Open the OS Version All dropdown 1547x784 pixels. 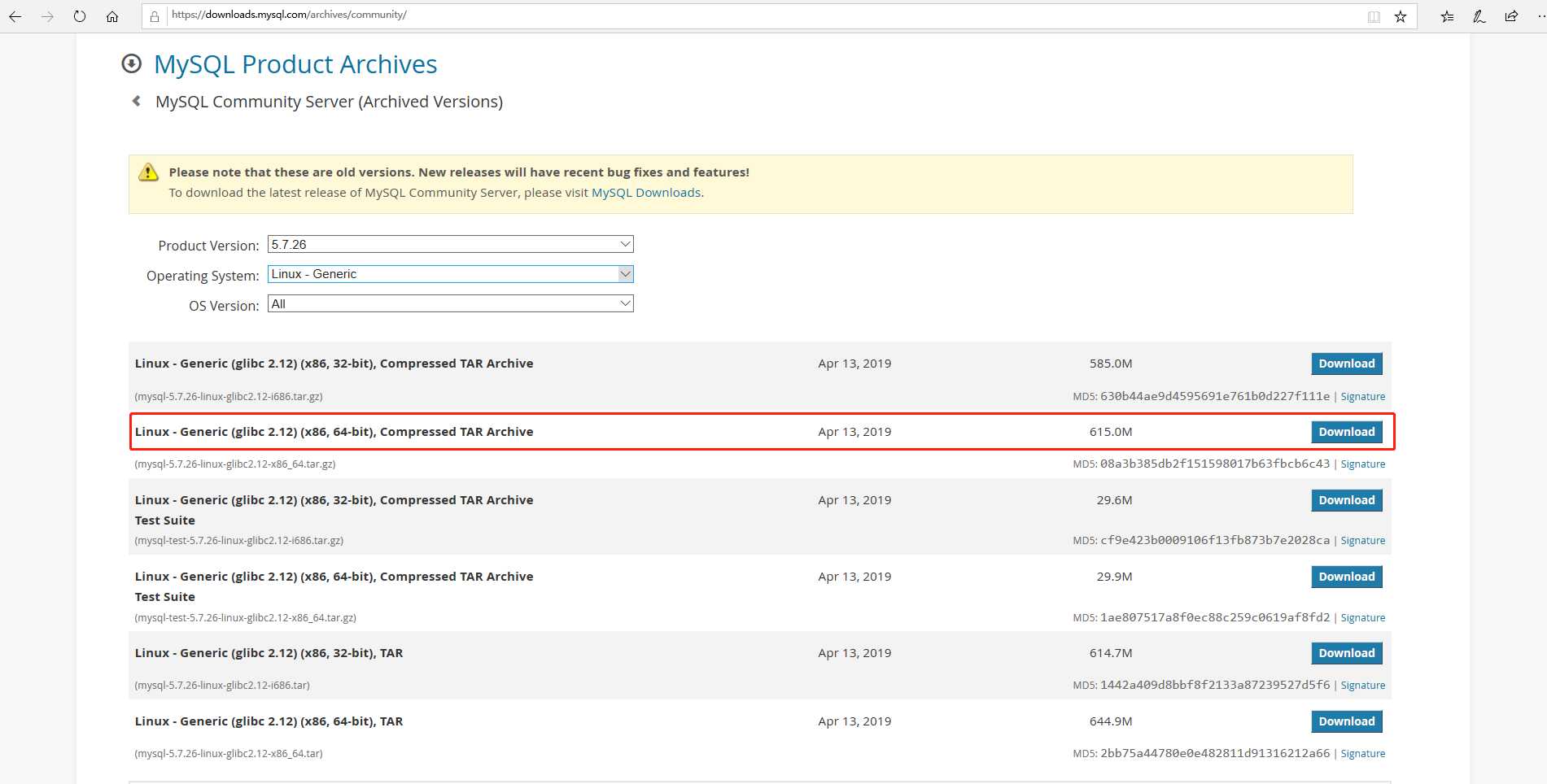click(450, 303)
